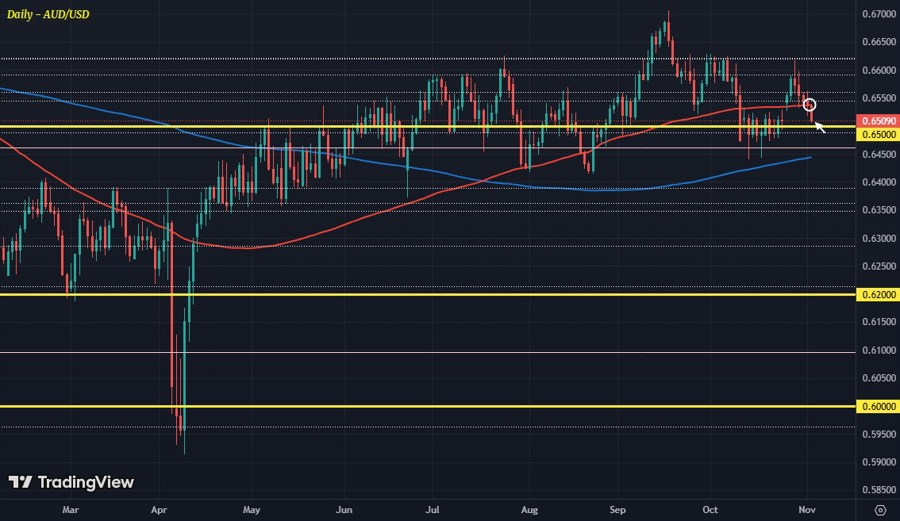Click the TradingView logo

[70, 482]
